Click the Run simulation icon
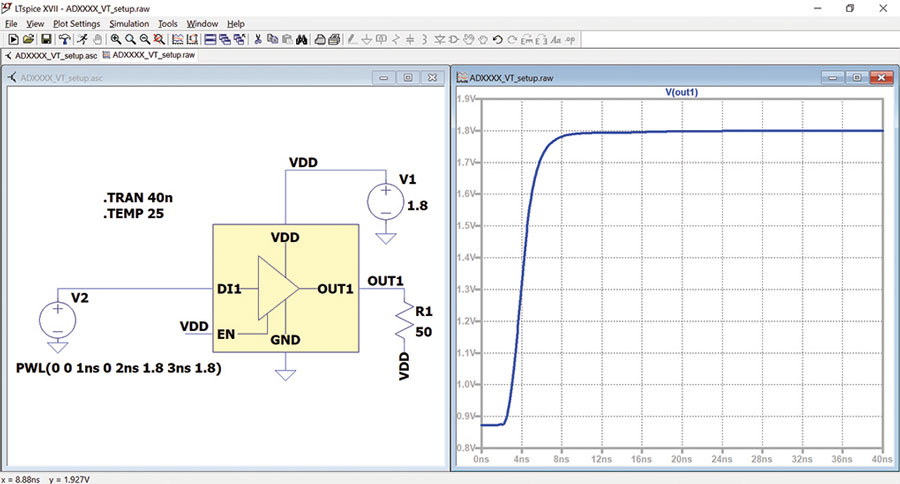900x484 pixels. pyautogui.click(x=82, y=39)
